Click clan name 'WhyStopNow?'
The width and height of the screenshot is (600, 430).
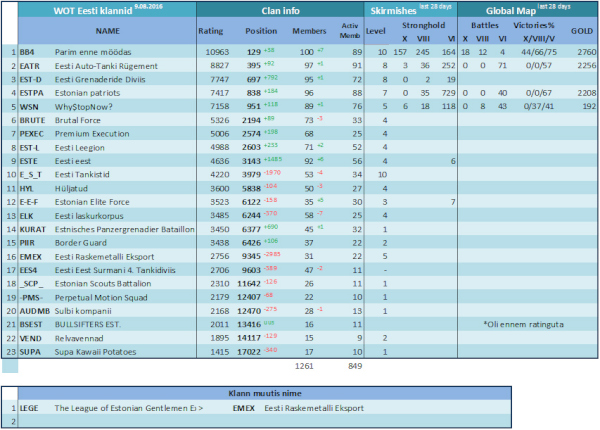(83, 107)
